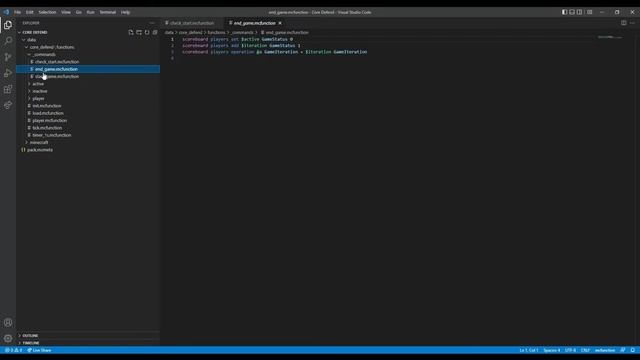Toggle the Secondary Side Bar layout button
This screenshot has height=360, width=640.
coord(580,12)
